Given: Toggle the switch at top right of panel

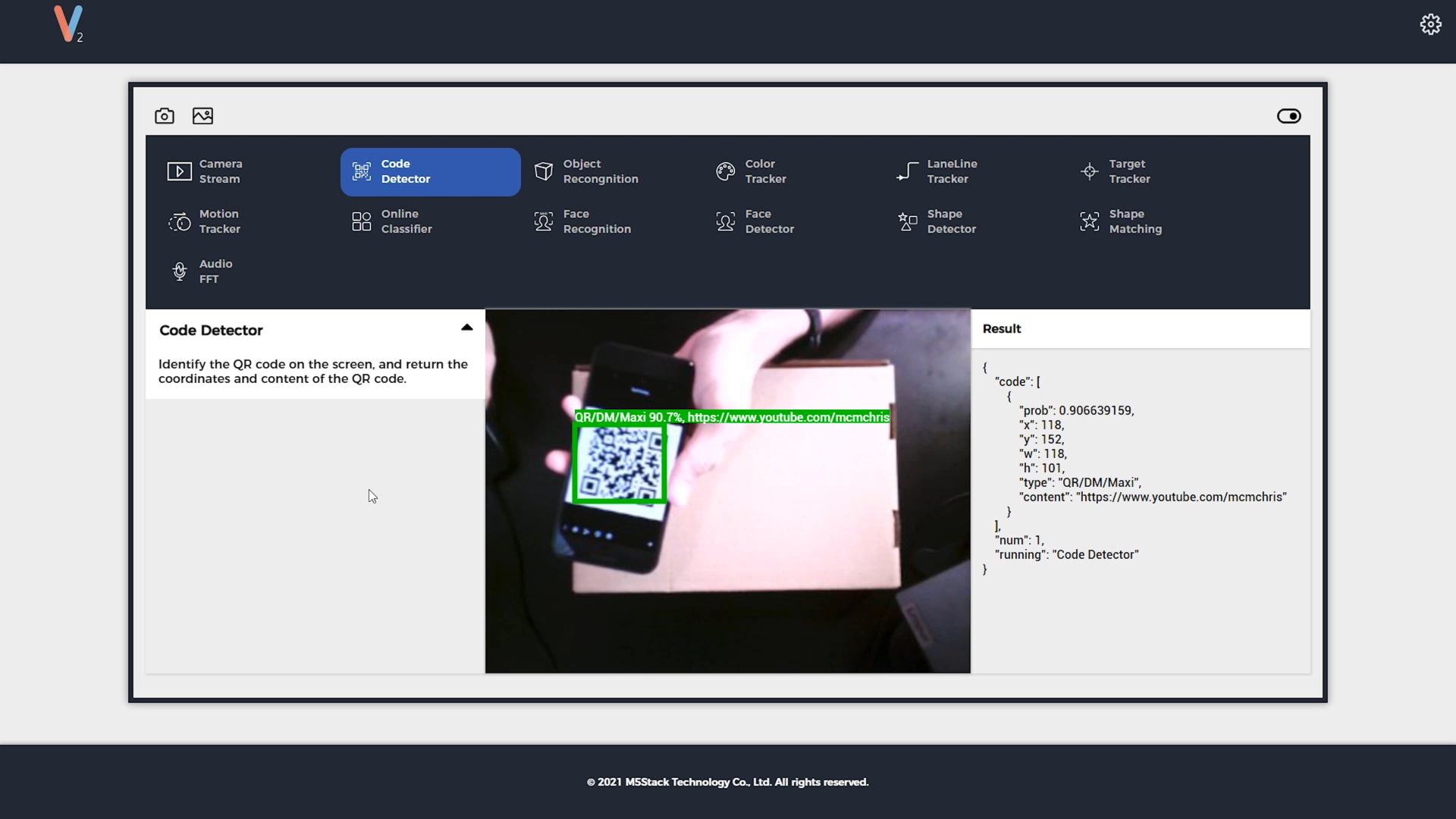Looking at the screenshot, I should click(1288, 116).
